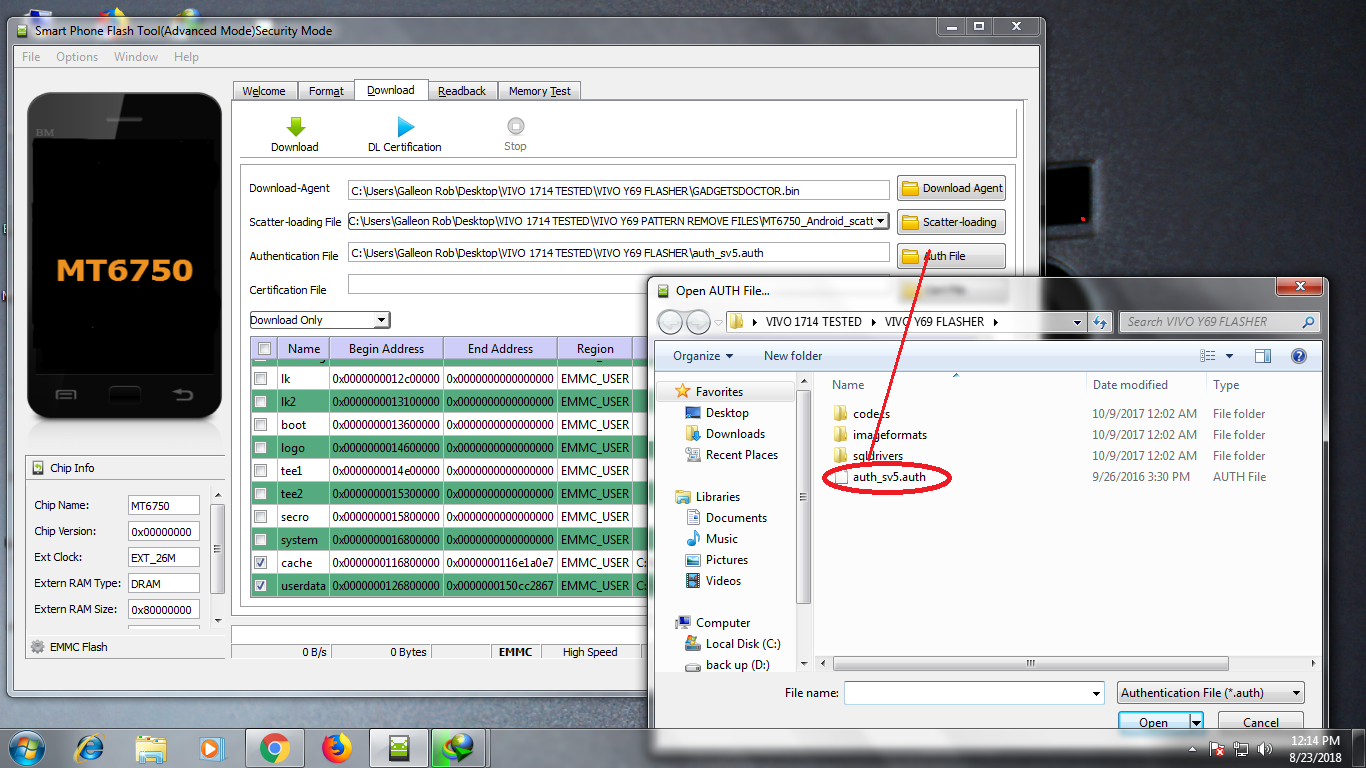
Task: Select Pictures library
Action: (726, 560)
